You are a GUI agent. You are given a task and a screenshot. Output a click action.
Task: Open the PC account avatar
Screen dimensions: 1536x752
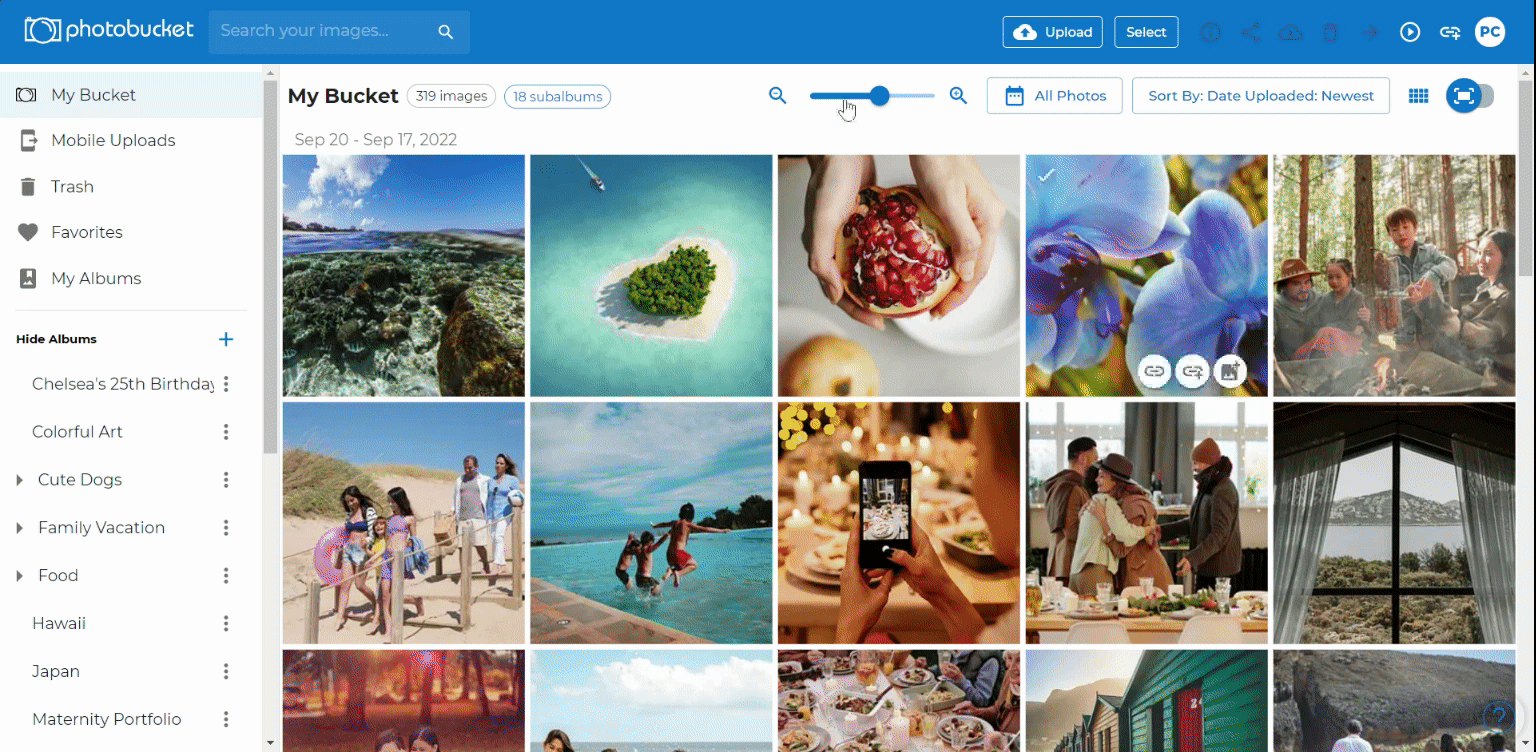coord(1490,32)
